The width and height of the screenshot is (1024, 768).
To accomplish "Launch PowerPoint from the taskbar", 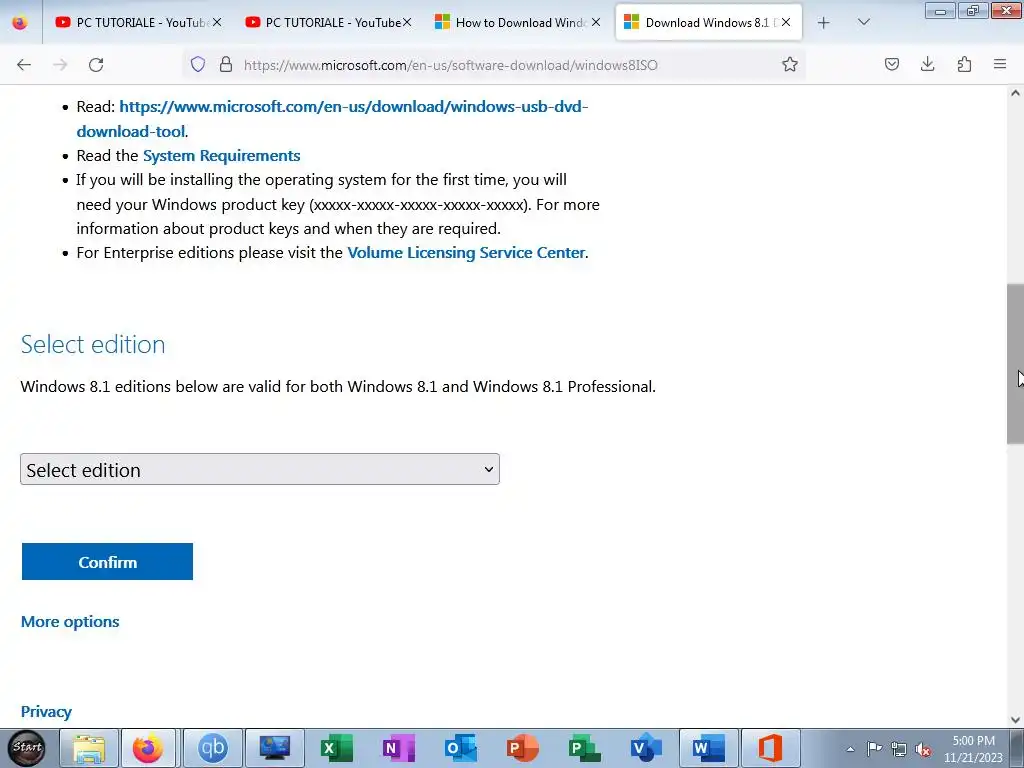I will tap(522, 748).
